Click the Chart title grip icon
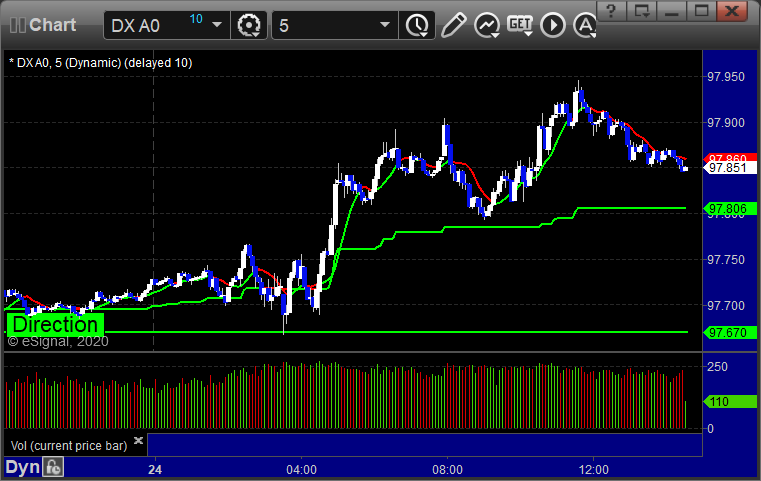Viewport: 761px width, 481px height. [x=17, y=25]
